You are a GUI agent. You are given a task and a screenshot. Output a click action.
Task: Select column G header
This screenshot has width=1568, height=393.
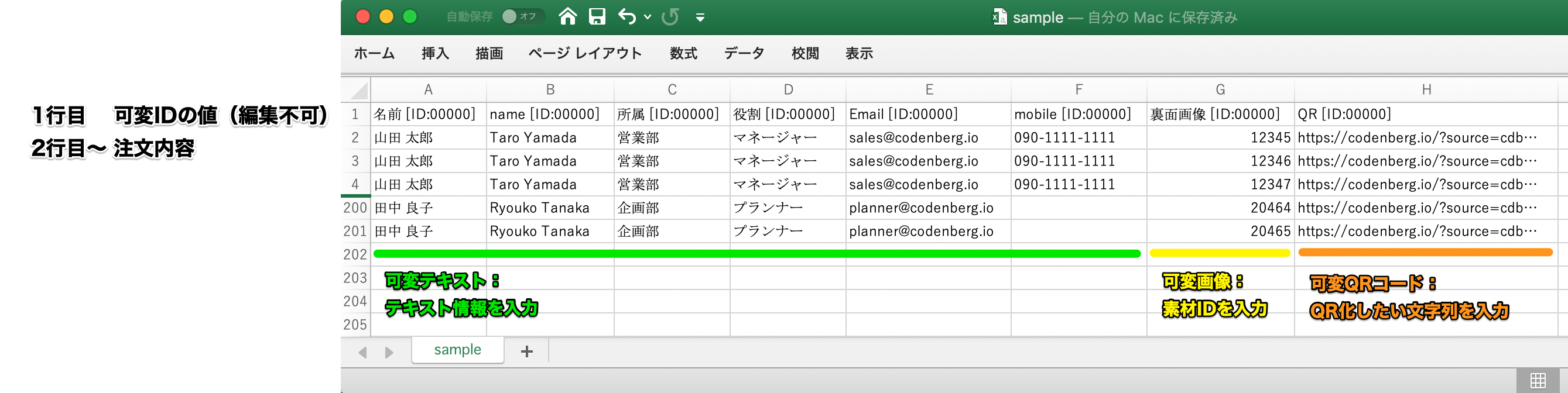click(1220, 89)
